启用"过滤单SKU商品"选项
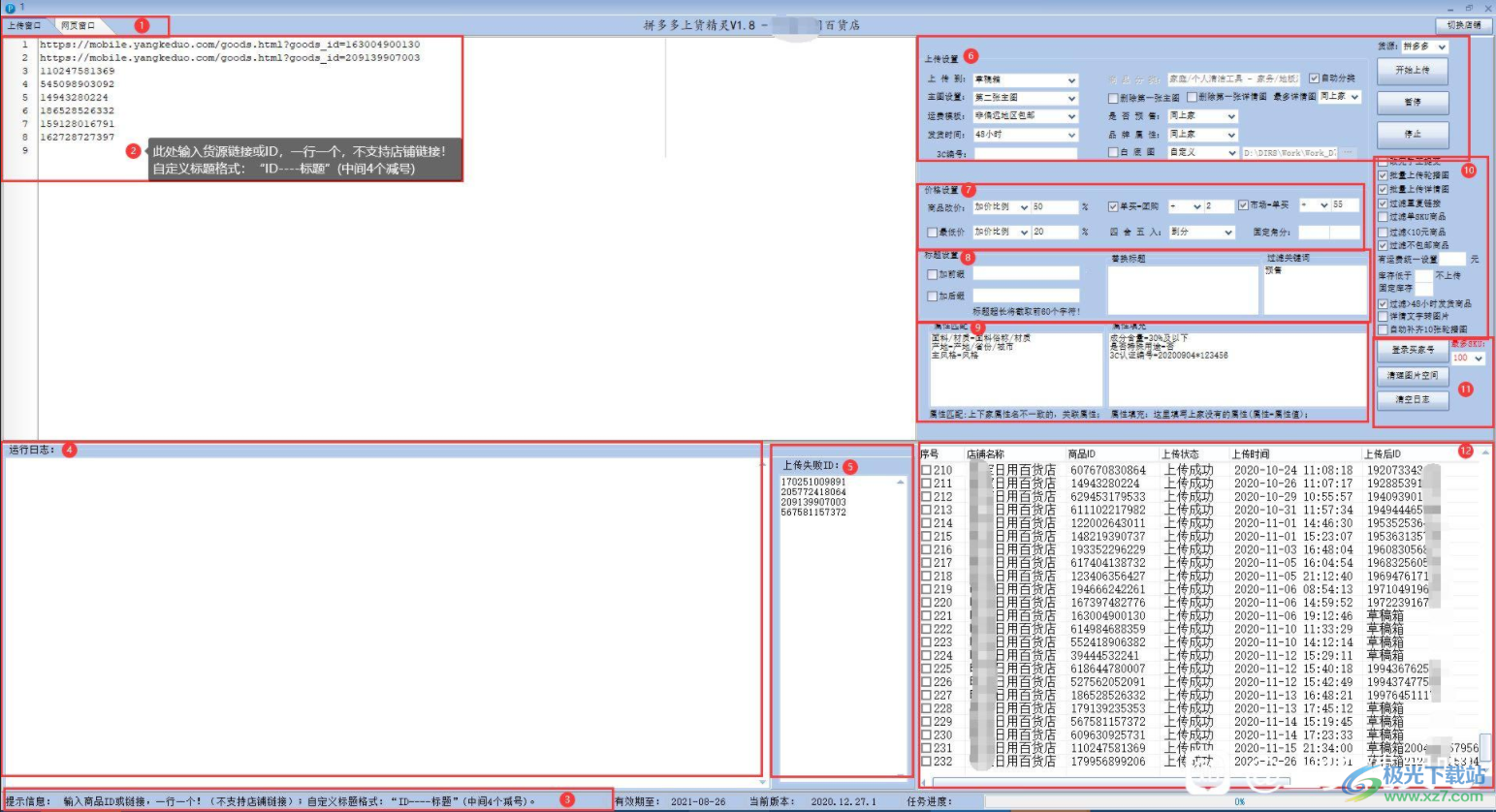 (x=1383, y=215)
